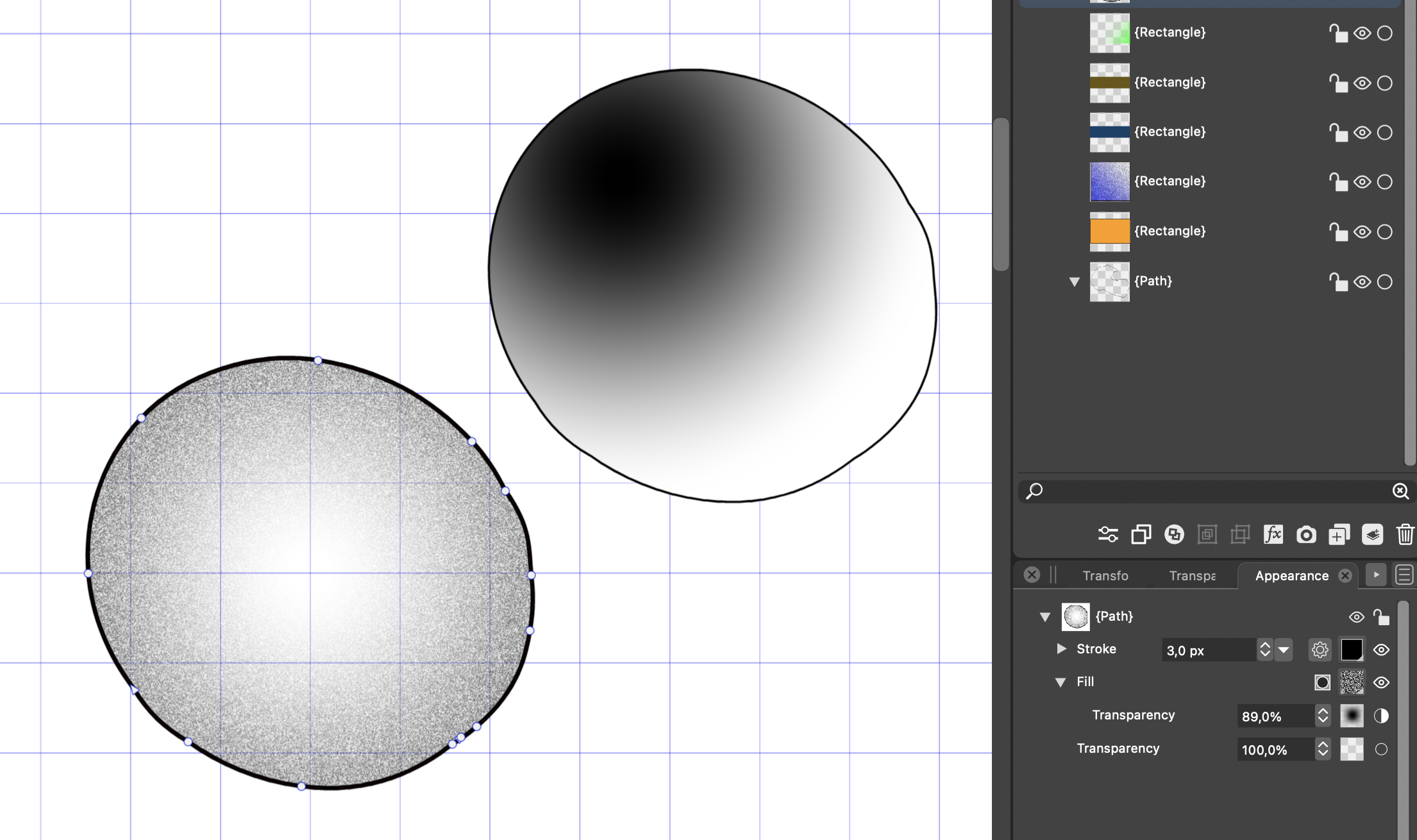Collapse the {Path} layer in layers list
The image size is (1417, 840).
1075,281
